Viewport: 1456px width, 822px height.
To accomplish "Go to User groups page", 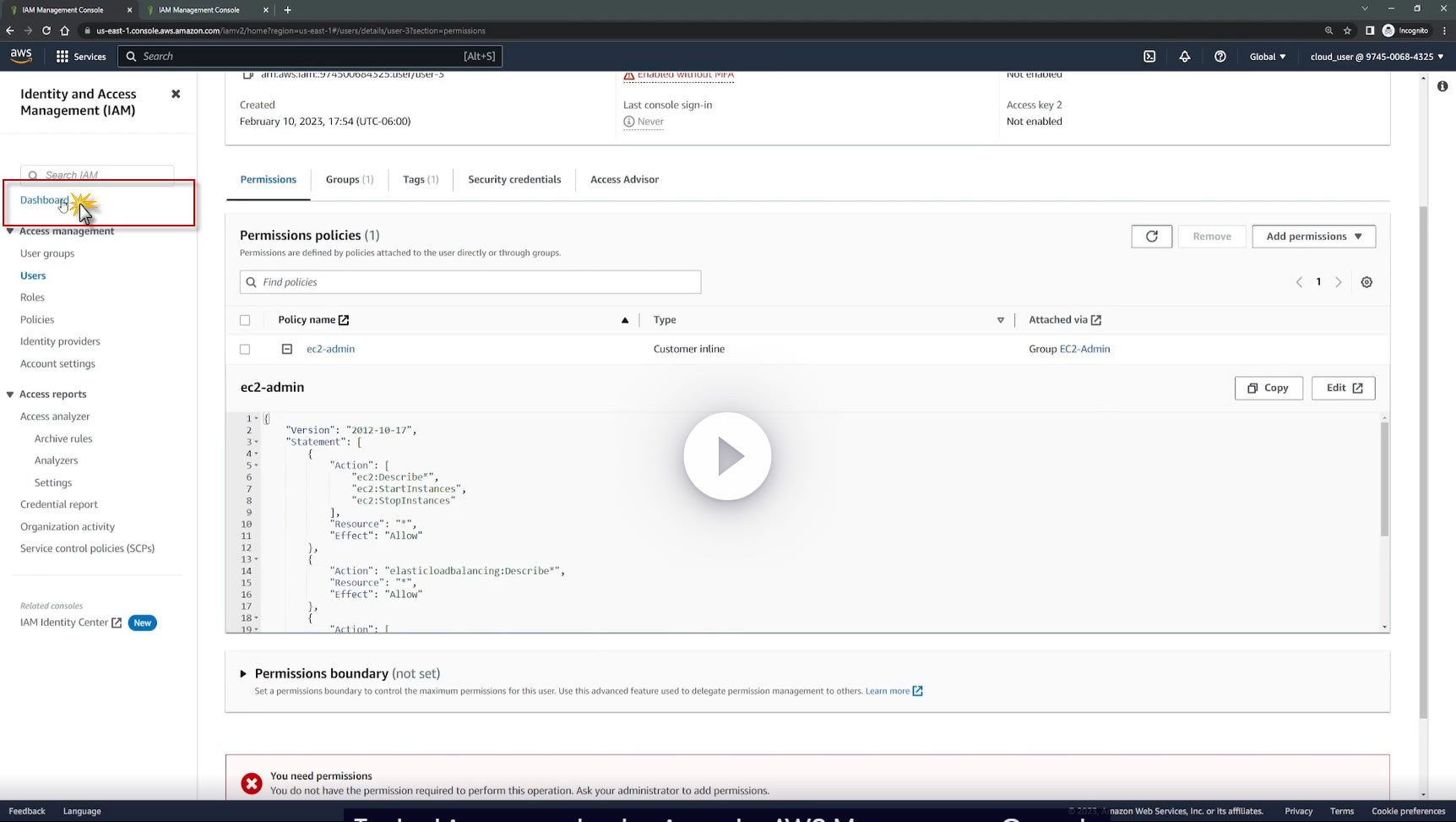I will [47, 253].
